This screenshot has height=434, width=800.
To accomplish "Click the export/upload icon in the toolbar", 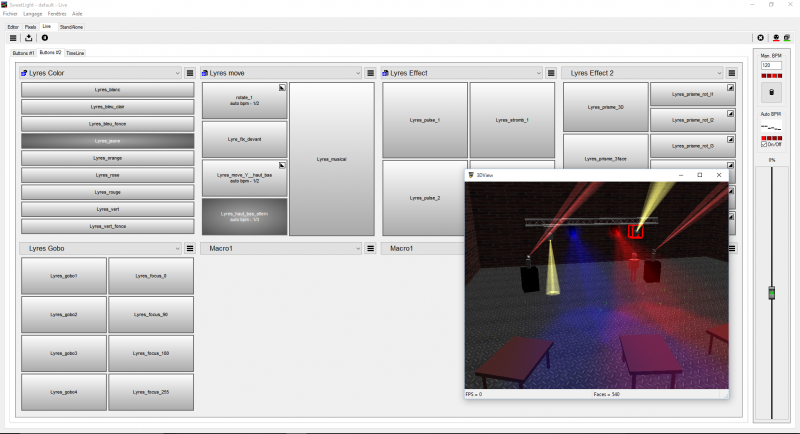I will coord(29,37).
